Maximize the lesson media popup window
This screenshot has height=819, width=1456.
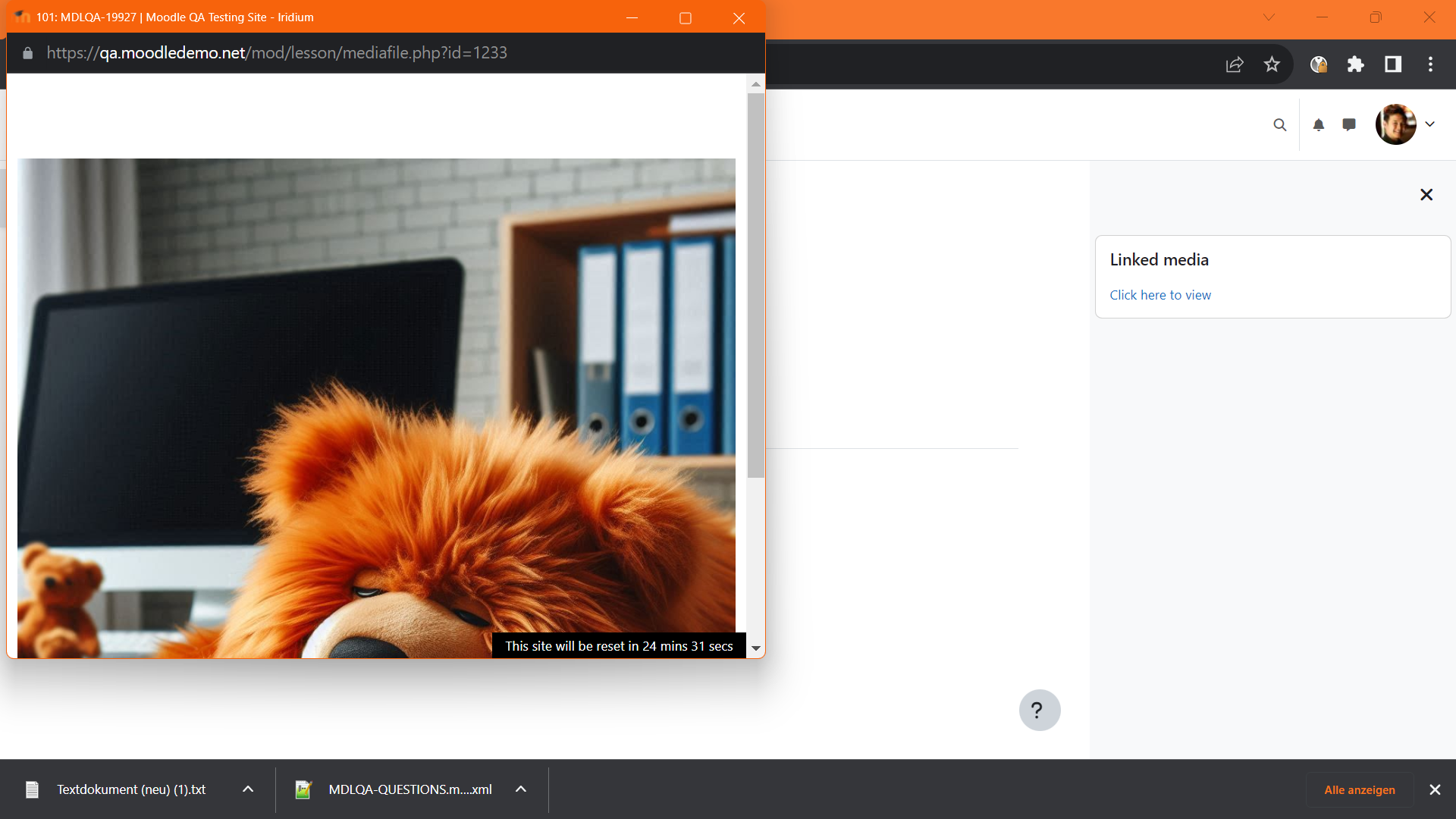[686, 18]
